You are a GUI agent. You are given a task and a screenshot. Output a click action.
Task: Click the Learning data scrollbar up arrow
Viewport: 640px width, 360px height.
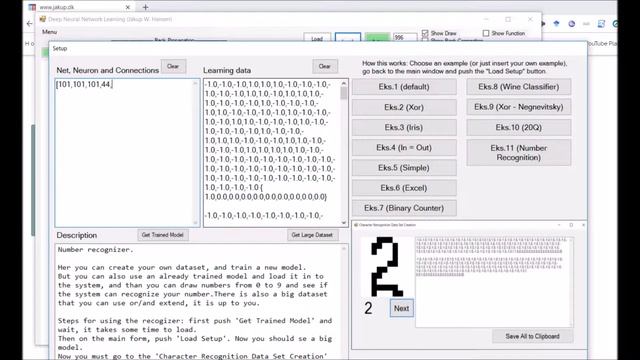pos(344,83)
